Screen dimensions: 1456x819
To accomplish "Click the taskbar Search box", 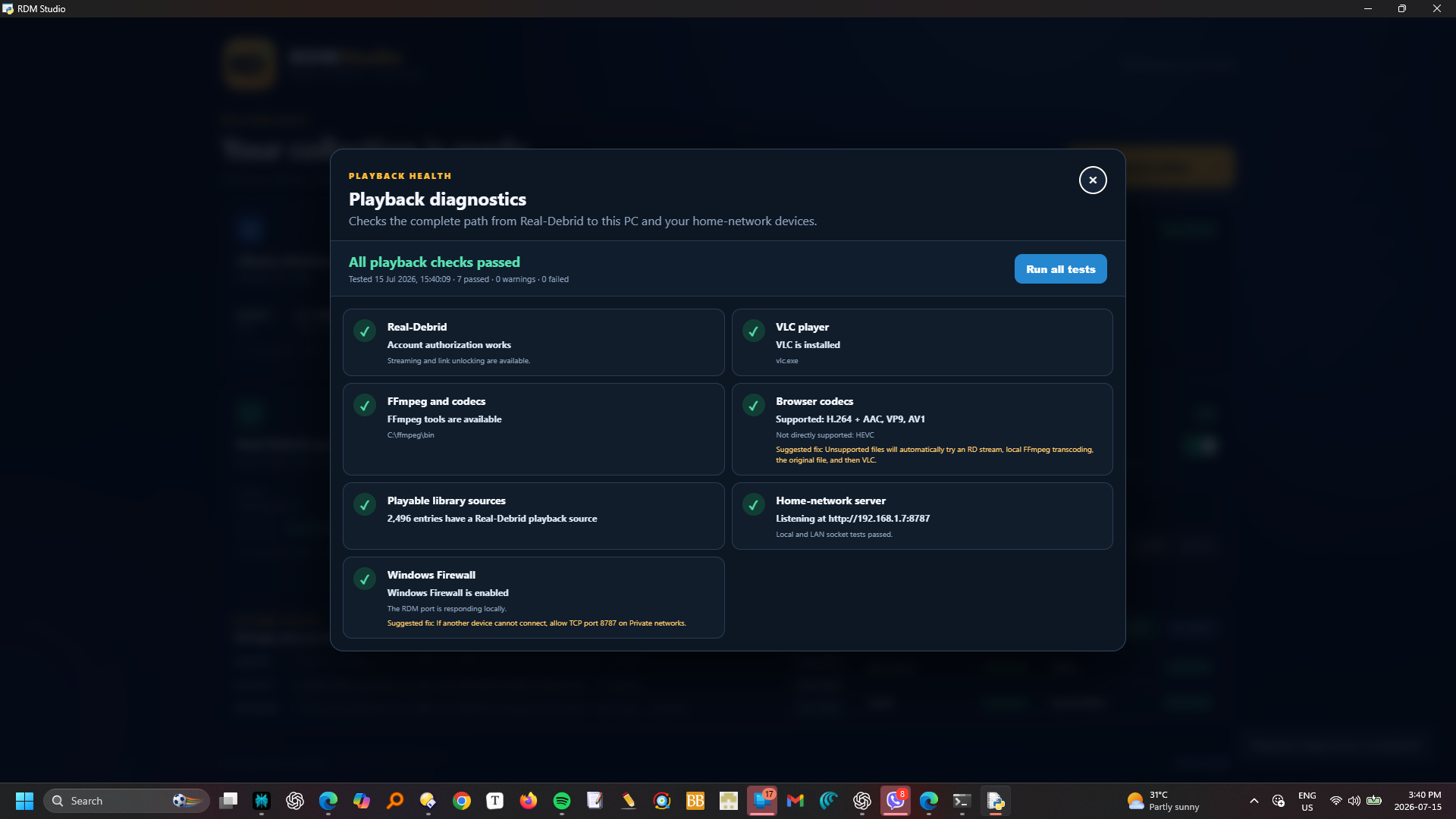I will click(127, 801).
